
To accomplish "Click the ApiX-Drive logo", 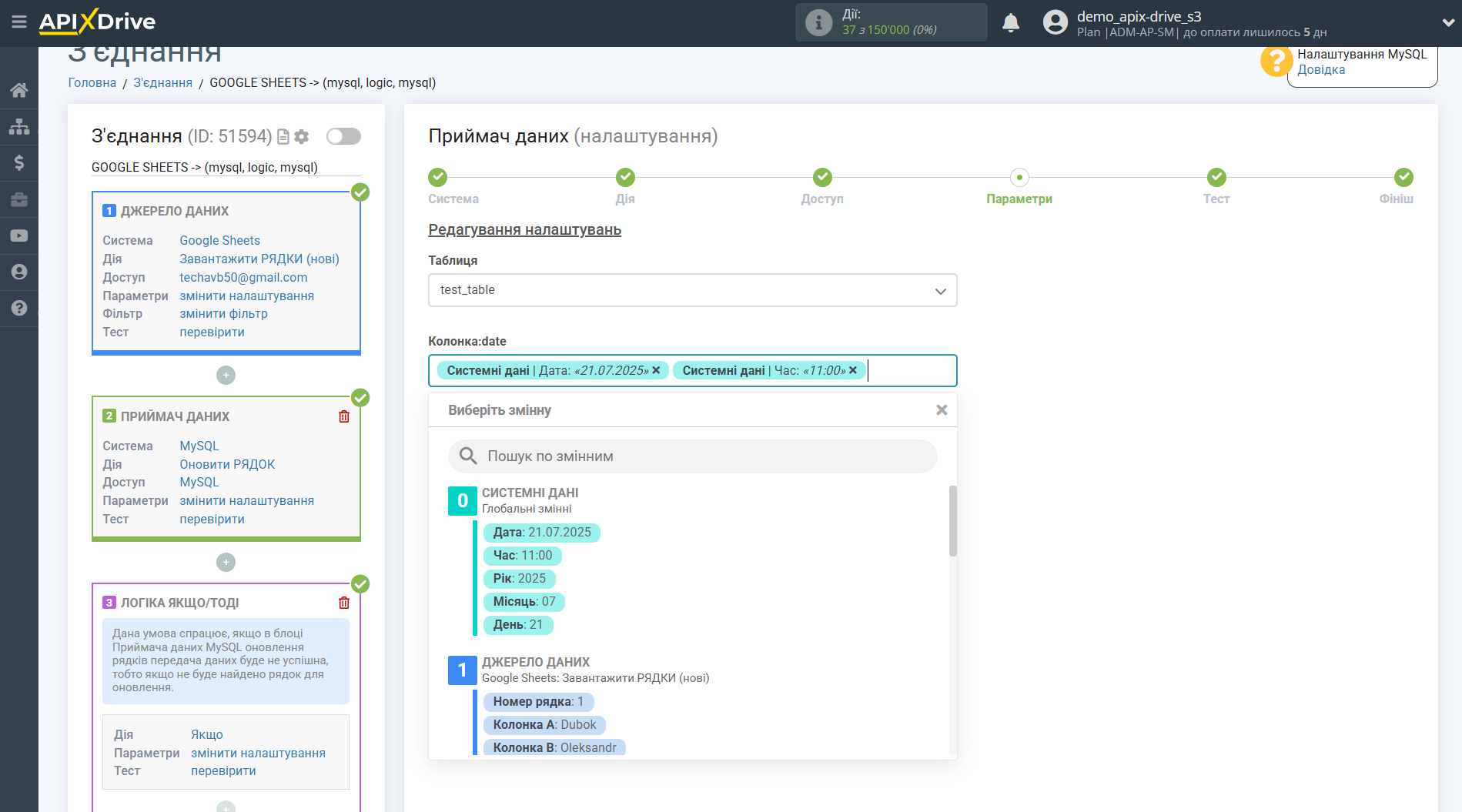I will [x=97, y=22].
